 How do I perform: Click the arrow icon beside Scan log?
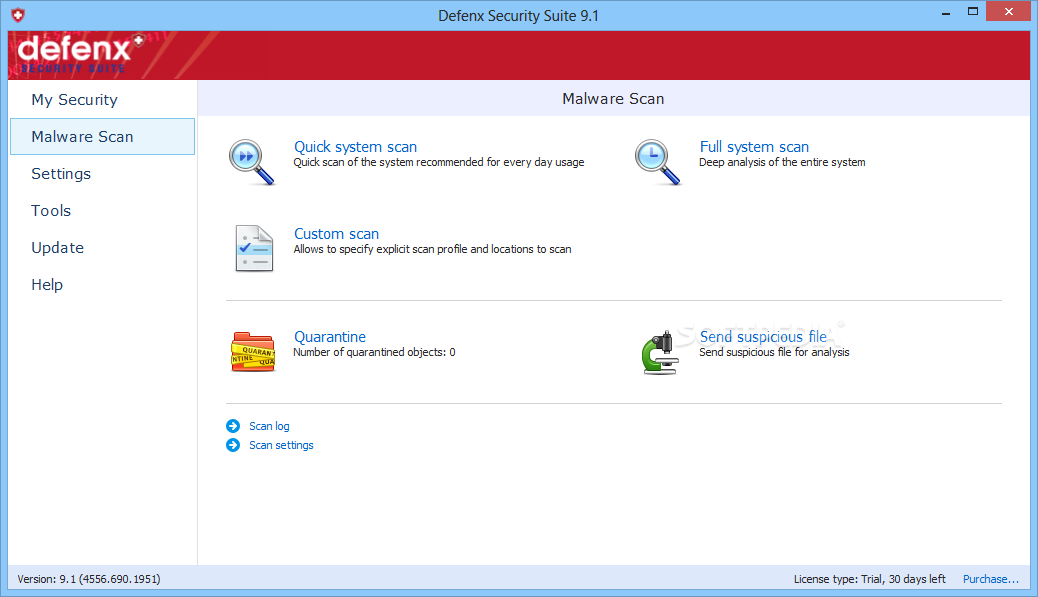[233, 426]
